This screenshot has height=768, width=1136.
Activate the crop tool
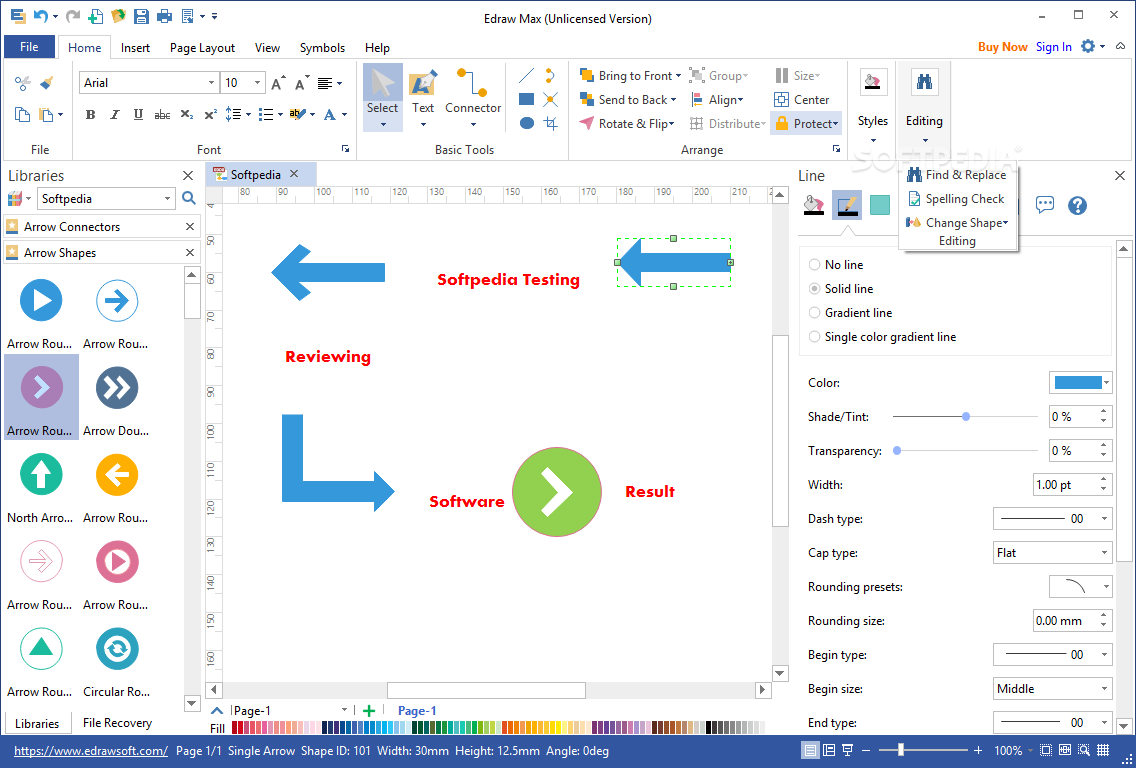click(551, 123)
